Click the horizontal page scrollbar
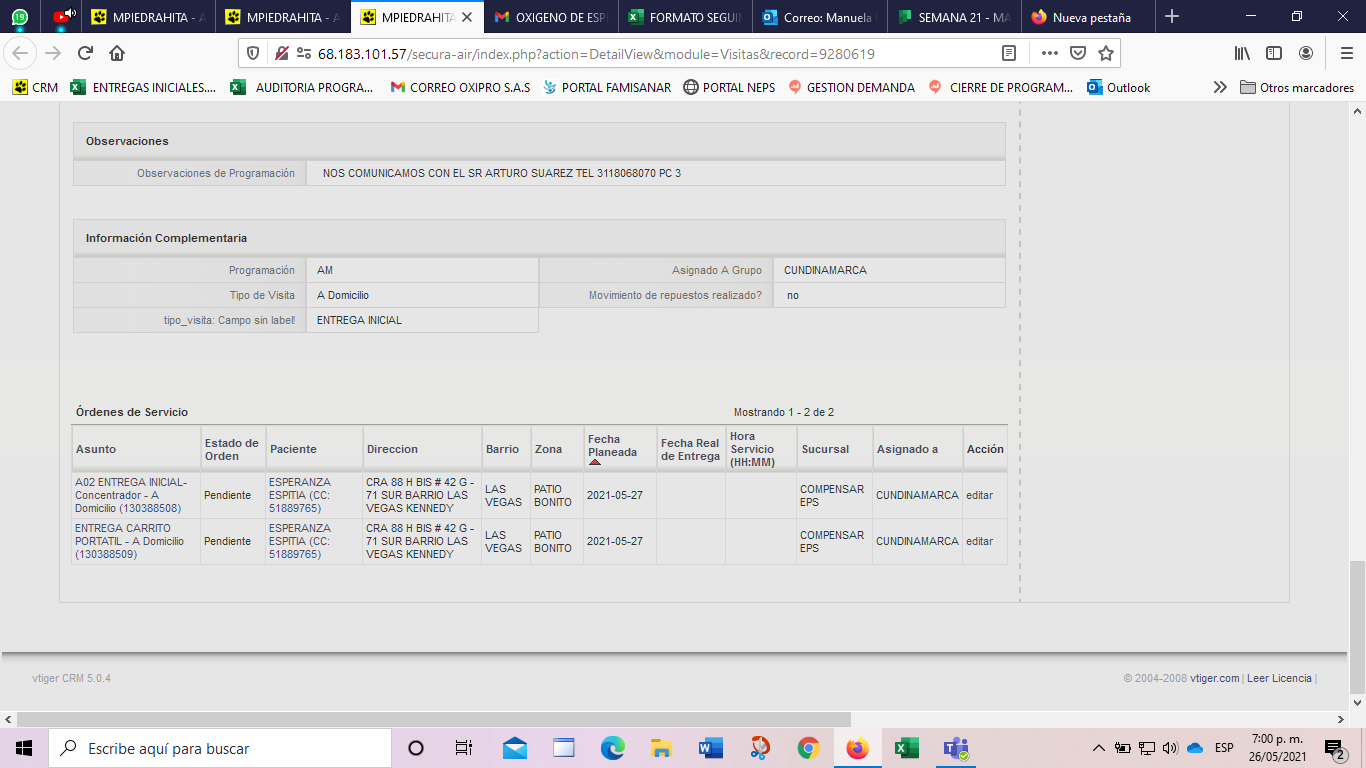The height and width of the screenshot is (768, 1366). (433, 719)
